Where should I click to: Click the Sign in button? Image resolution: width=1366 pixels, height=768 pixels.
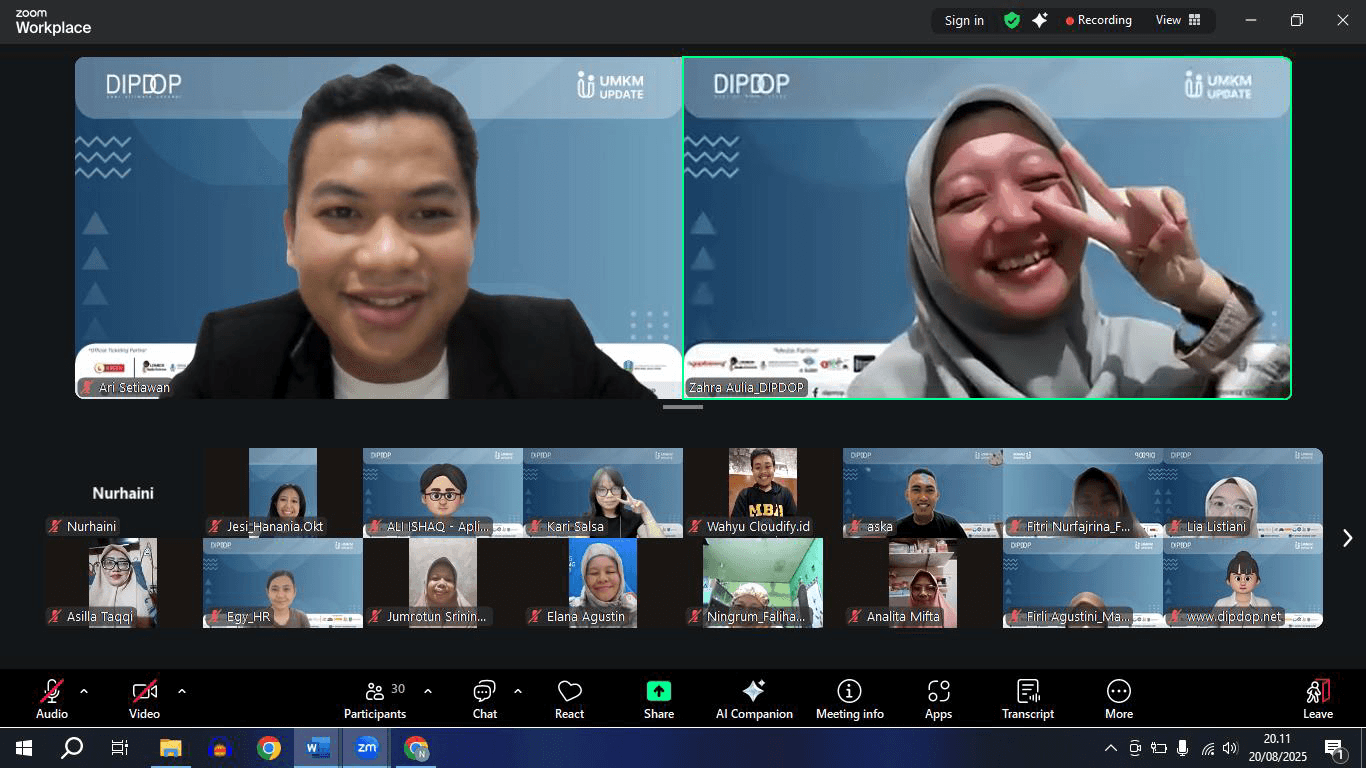point(963,20)
